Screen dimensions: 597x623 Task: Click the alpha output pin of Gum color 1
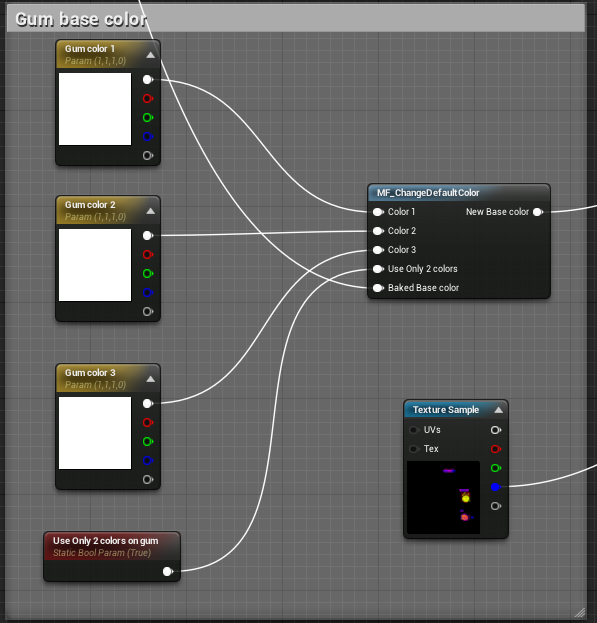point(148,156)
